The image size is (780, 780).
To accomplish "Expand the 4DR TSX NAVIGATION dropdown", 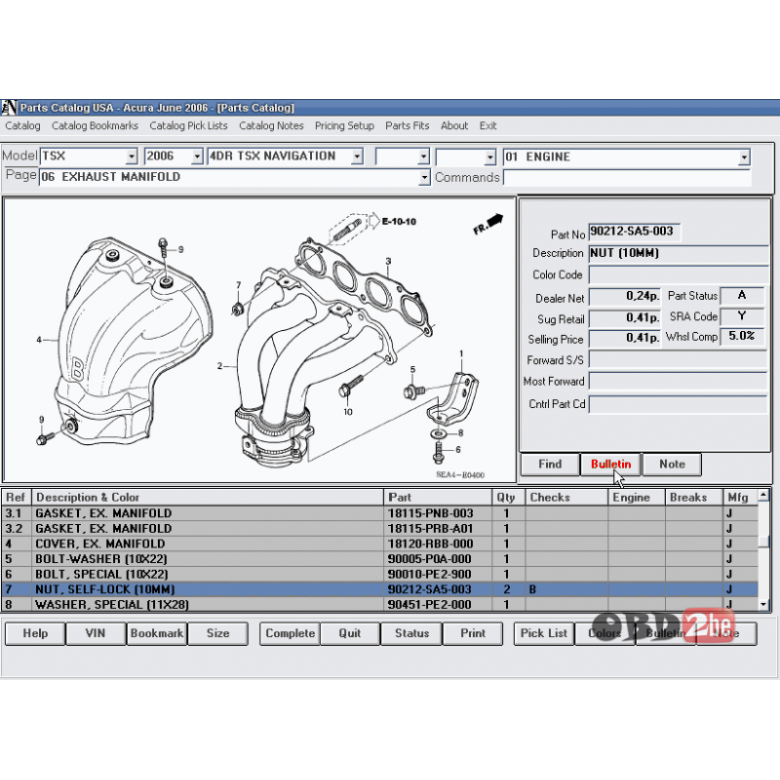I will (357, 157).
